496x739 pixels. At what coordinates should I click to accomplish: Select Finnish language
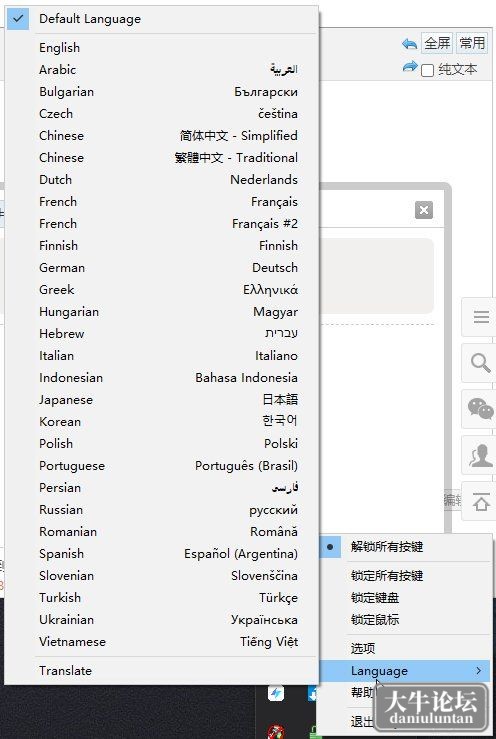(x=162, y=246)
